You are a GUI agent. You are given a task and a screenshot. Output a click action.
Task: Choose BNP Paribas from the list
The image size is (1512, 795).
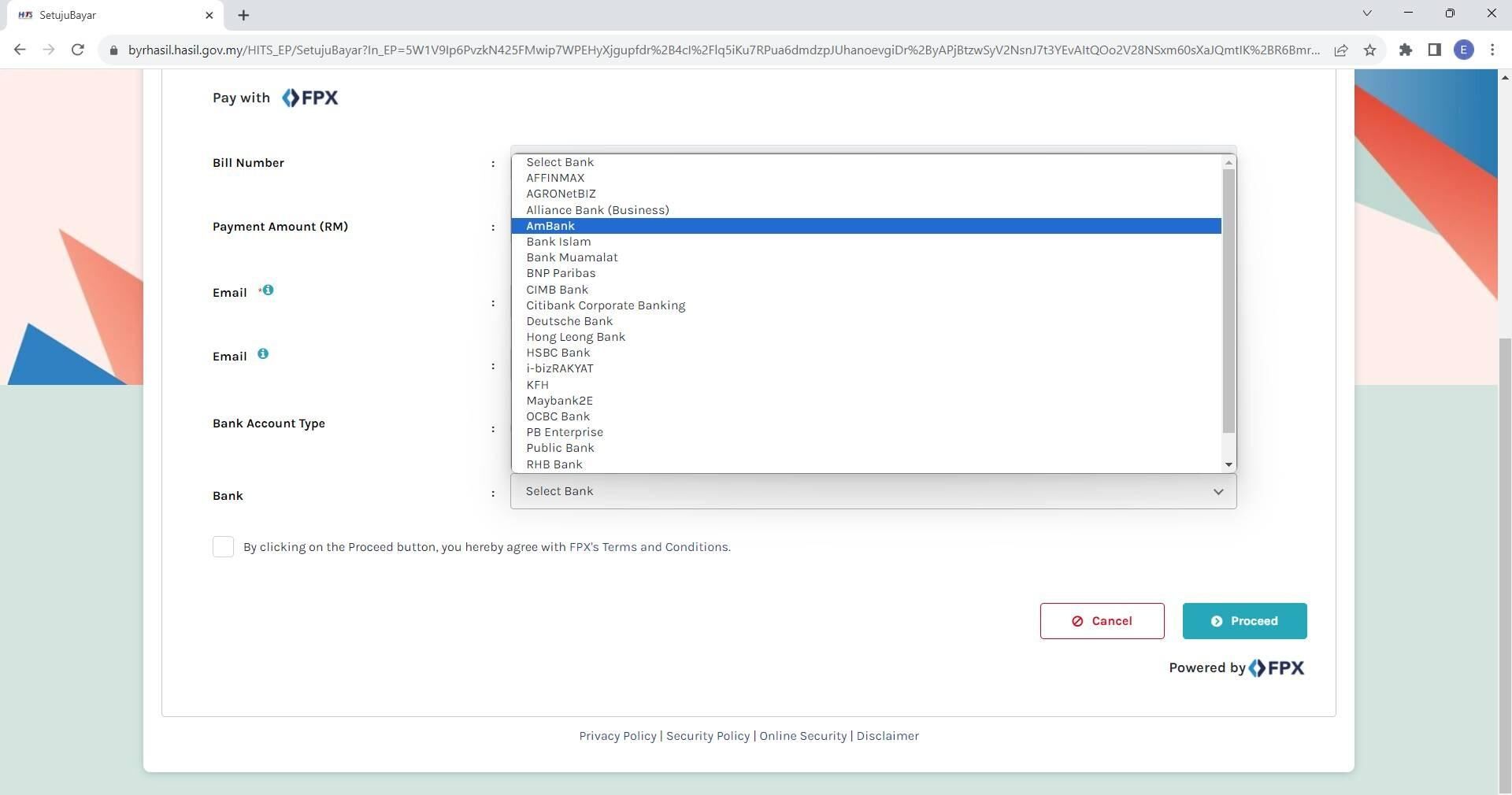coord(866,273)
